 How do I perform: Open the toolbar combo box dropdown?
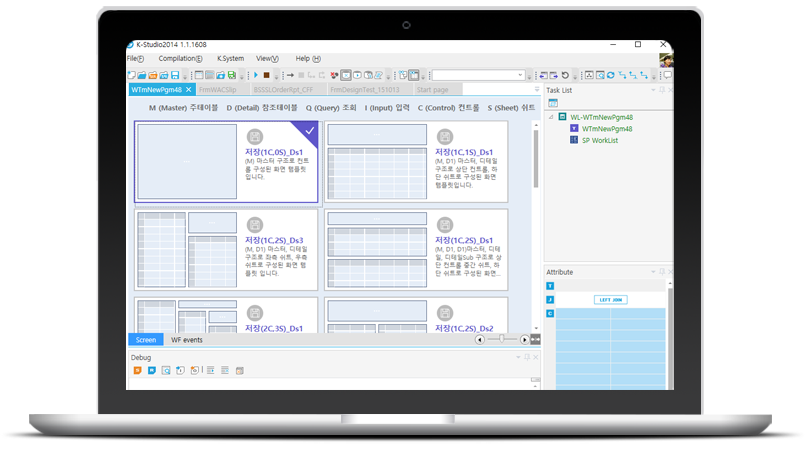click(521, 75)
